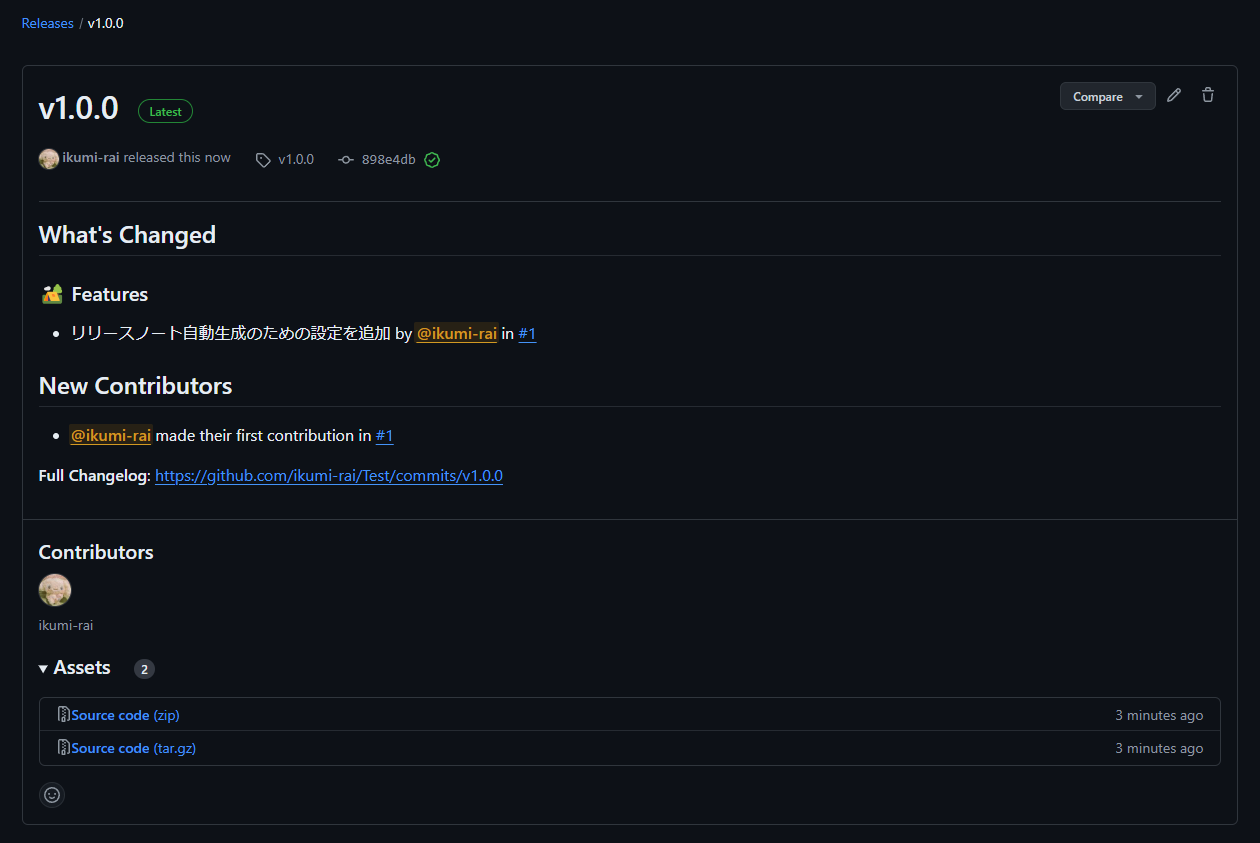The height and width of the screenshot is (843, 1260).
Task: Click the Latest badge
Action: 165,111
